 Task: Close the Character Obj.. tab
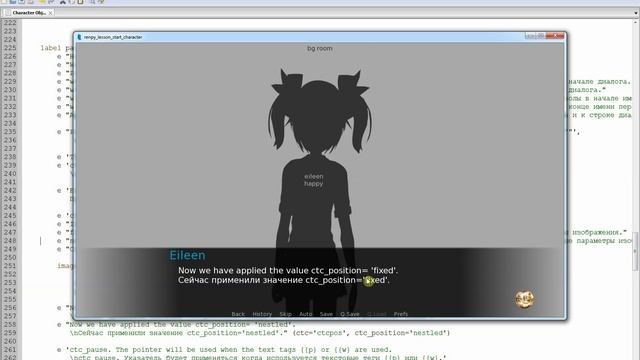(x=50, y=13)
